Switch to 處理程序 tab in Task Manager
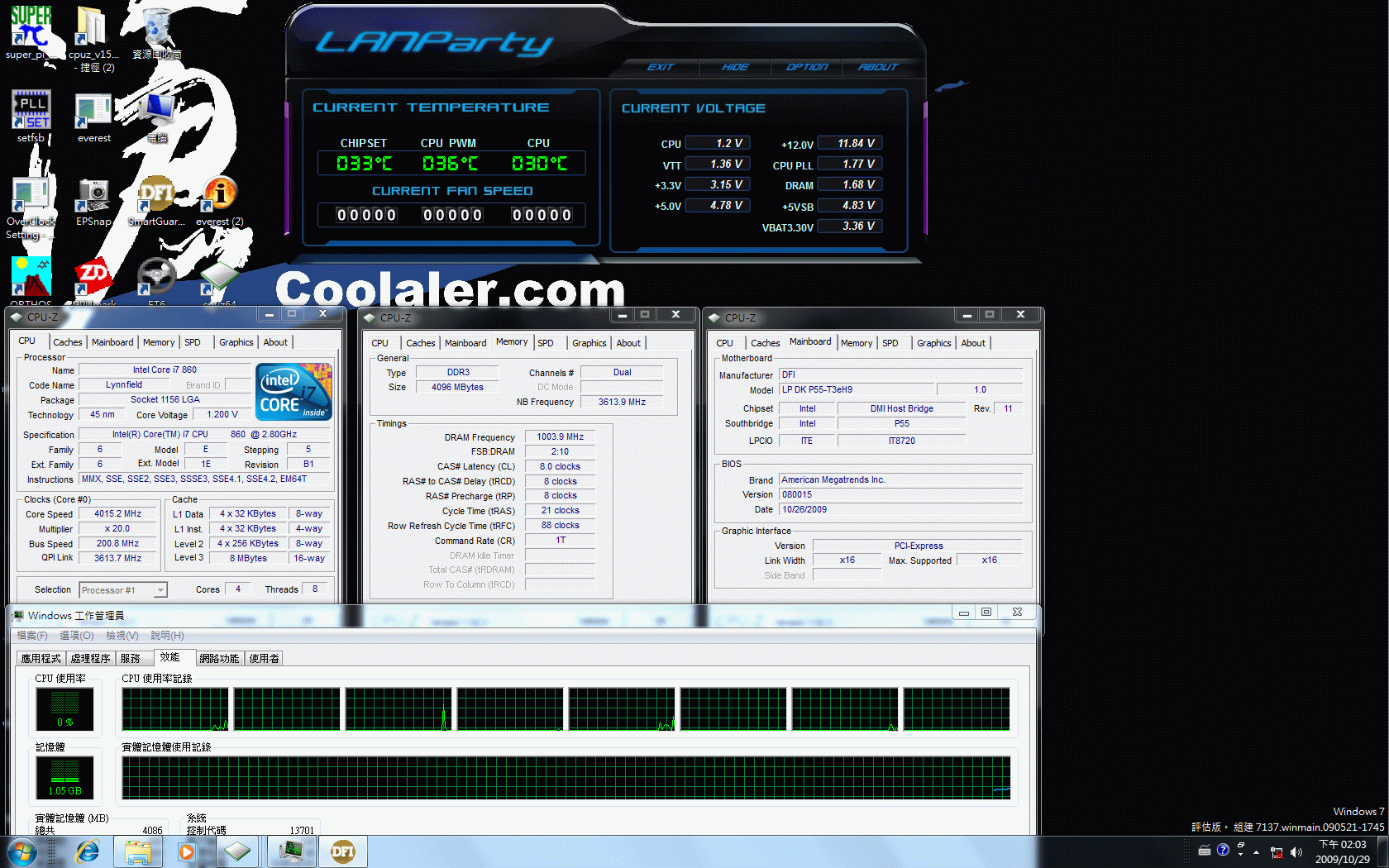 pyautogui.click(x=91, y=659)
